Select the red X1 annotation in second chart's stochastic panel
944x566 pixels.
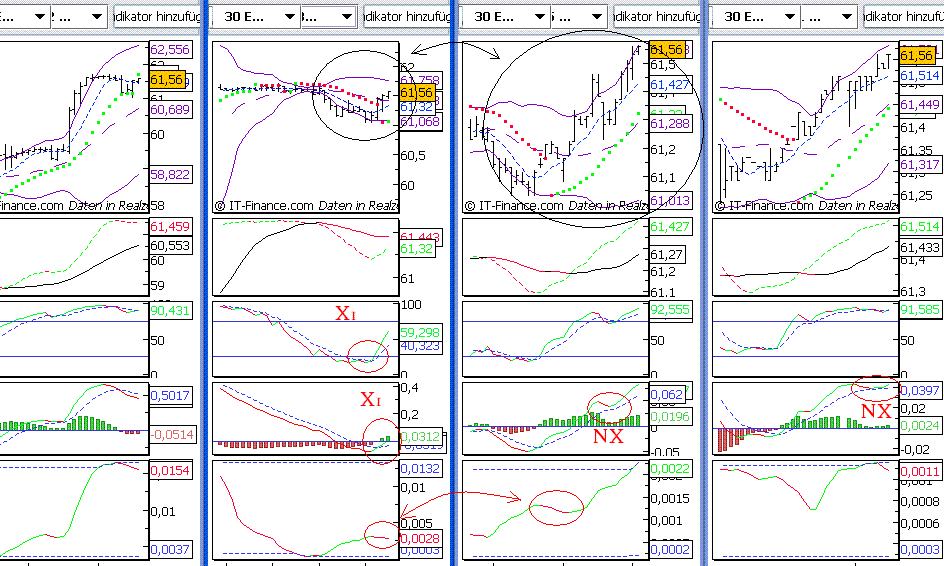345,314
